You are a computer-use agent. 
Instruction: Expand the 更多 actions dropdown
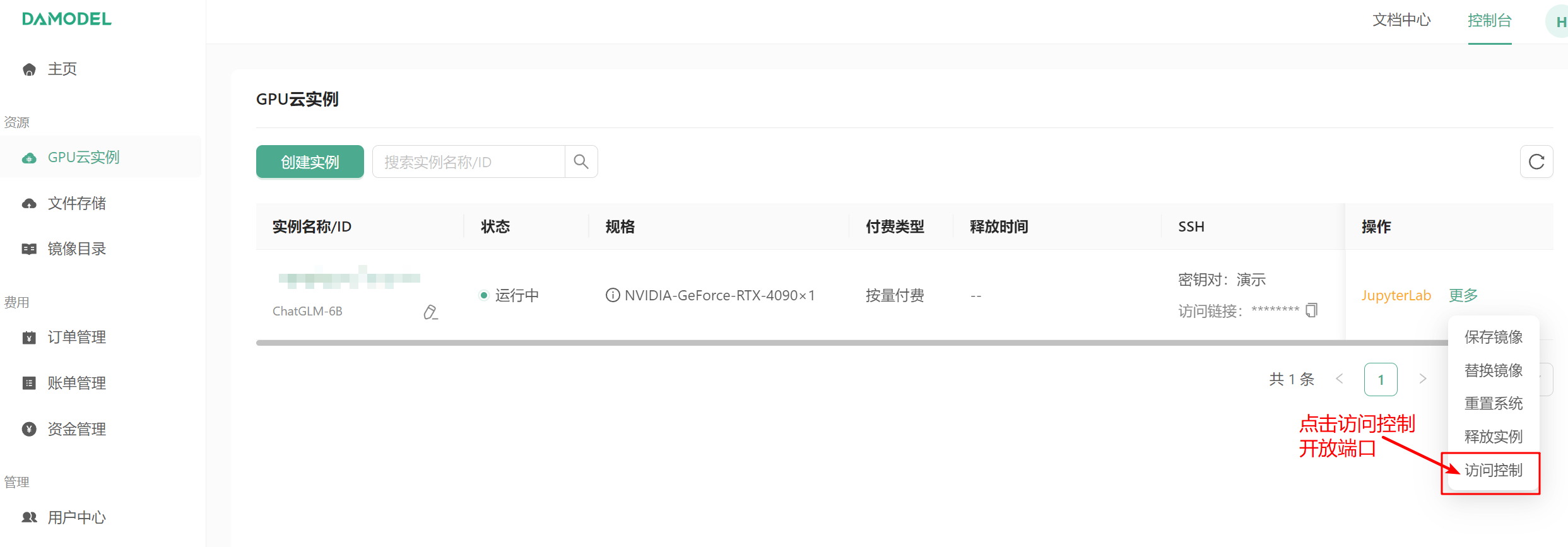pos(1463,295)
